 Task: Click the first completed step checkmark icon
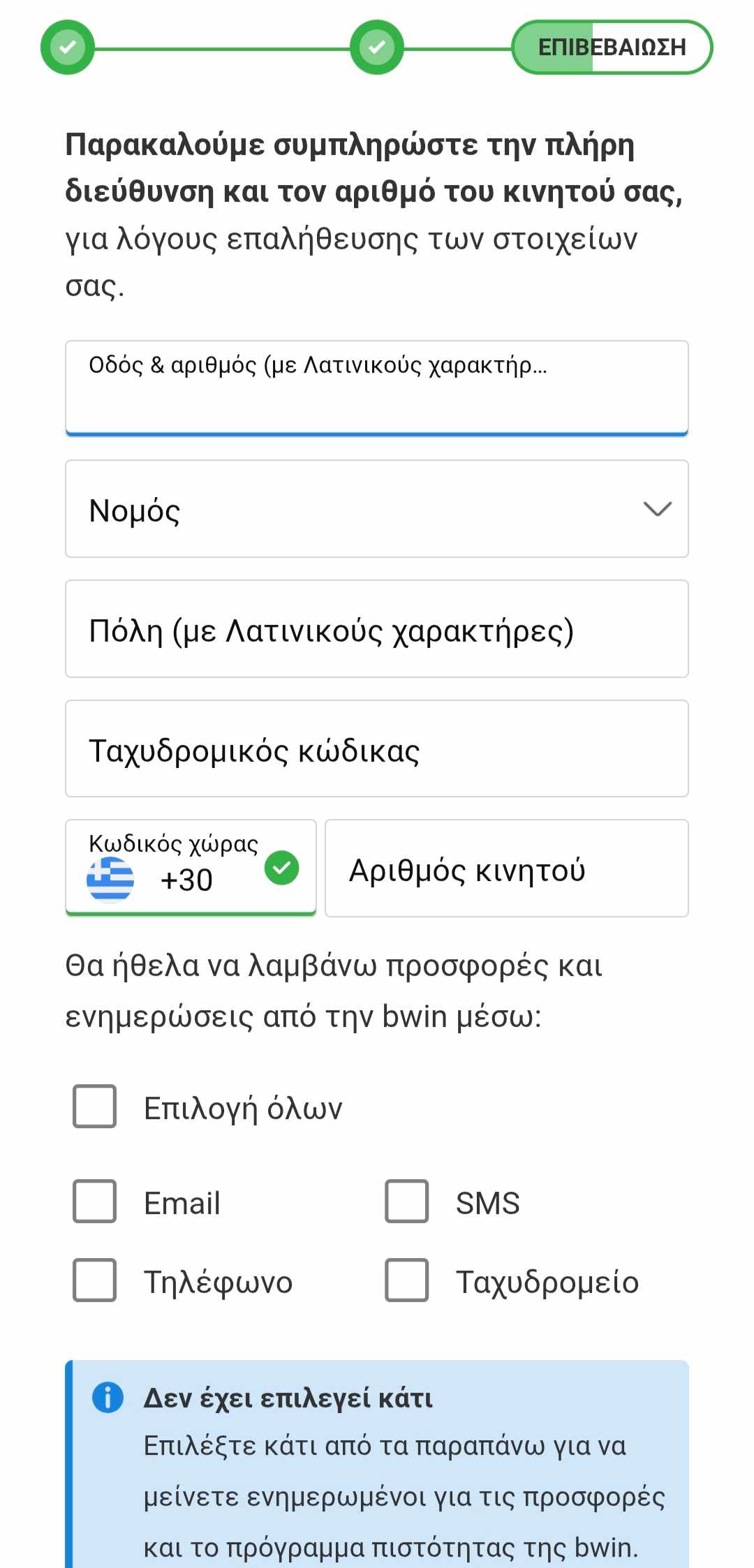tap(68, 47)
